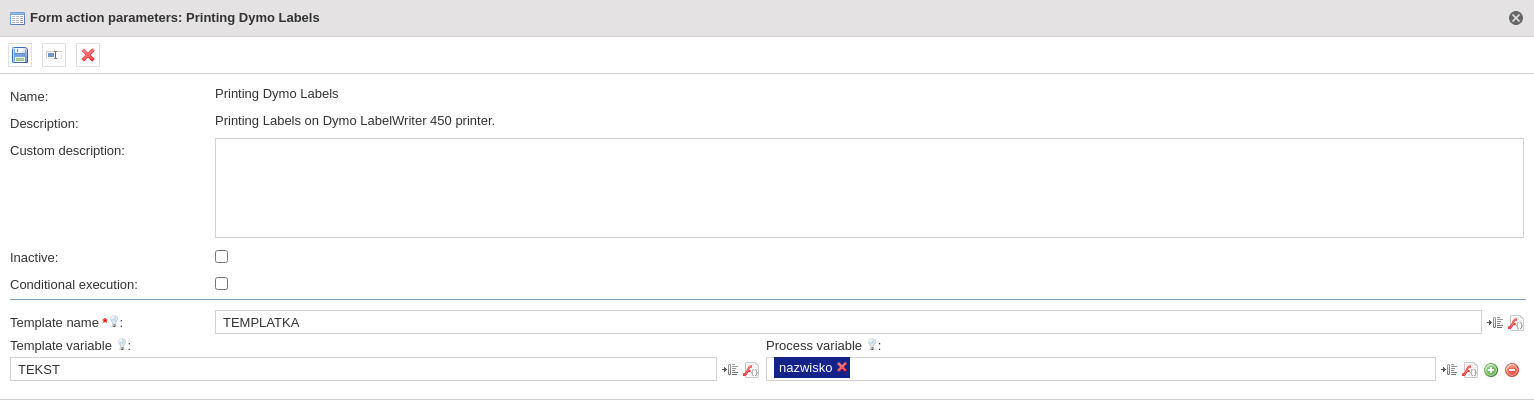
Task: Click function editor icon beside Process variable
Action: [1470, 370]
